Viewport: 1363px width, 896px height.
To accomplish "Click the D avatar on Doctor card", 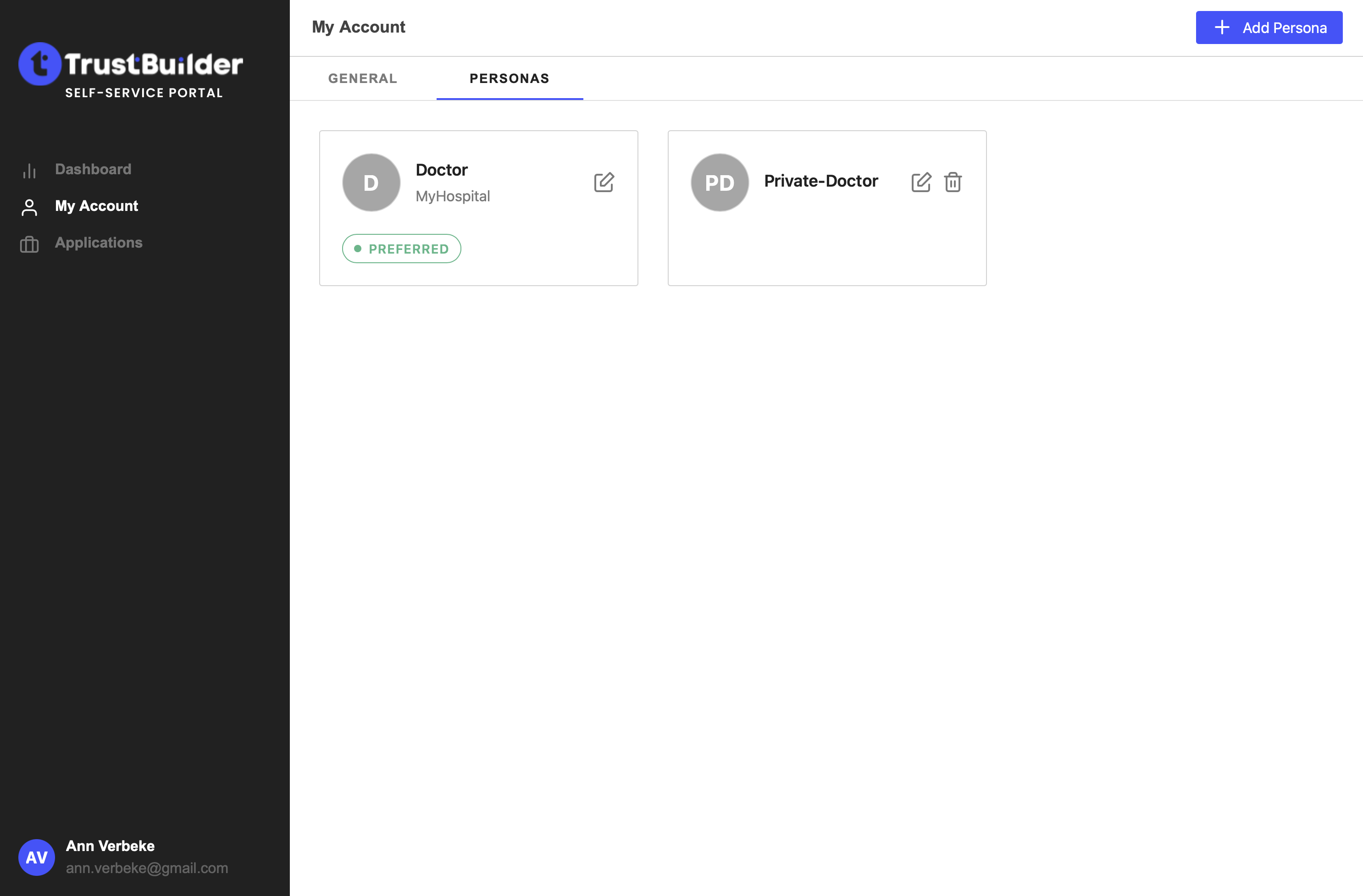I will tap(371, 183).
